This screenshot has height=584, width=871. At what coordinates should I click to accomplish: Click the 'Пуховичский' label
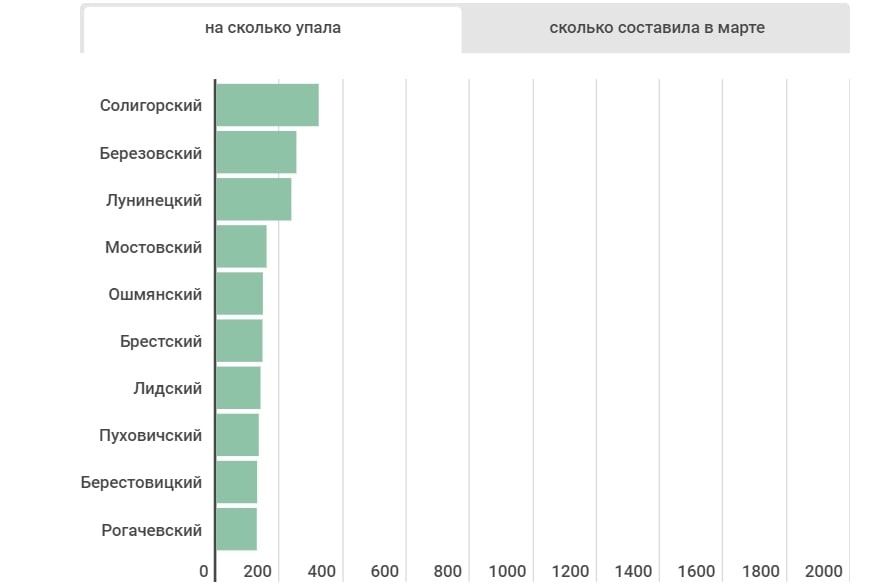(150, 435)
